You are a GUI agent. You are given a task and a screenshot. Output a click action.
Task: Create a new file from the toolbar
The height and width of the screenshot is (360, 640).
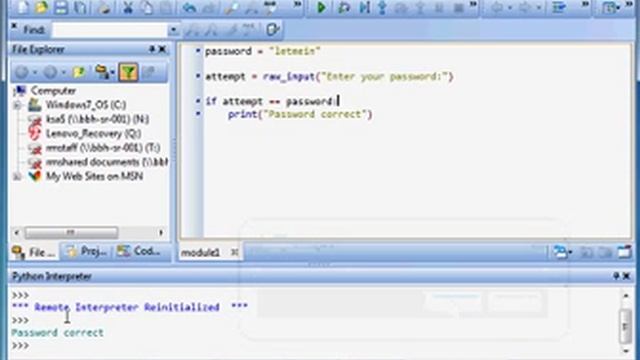point(22,7)
